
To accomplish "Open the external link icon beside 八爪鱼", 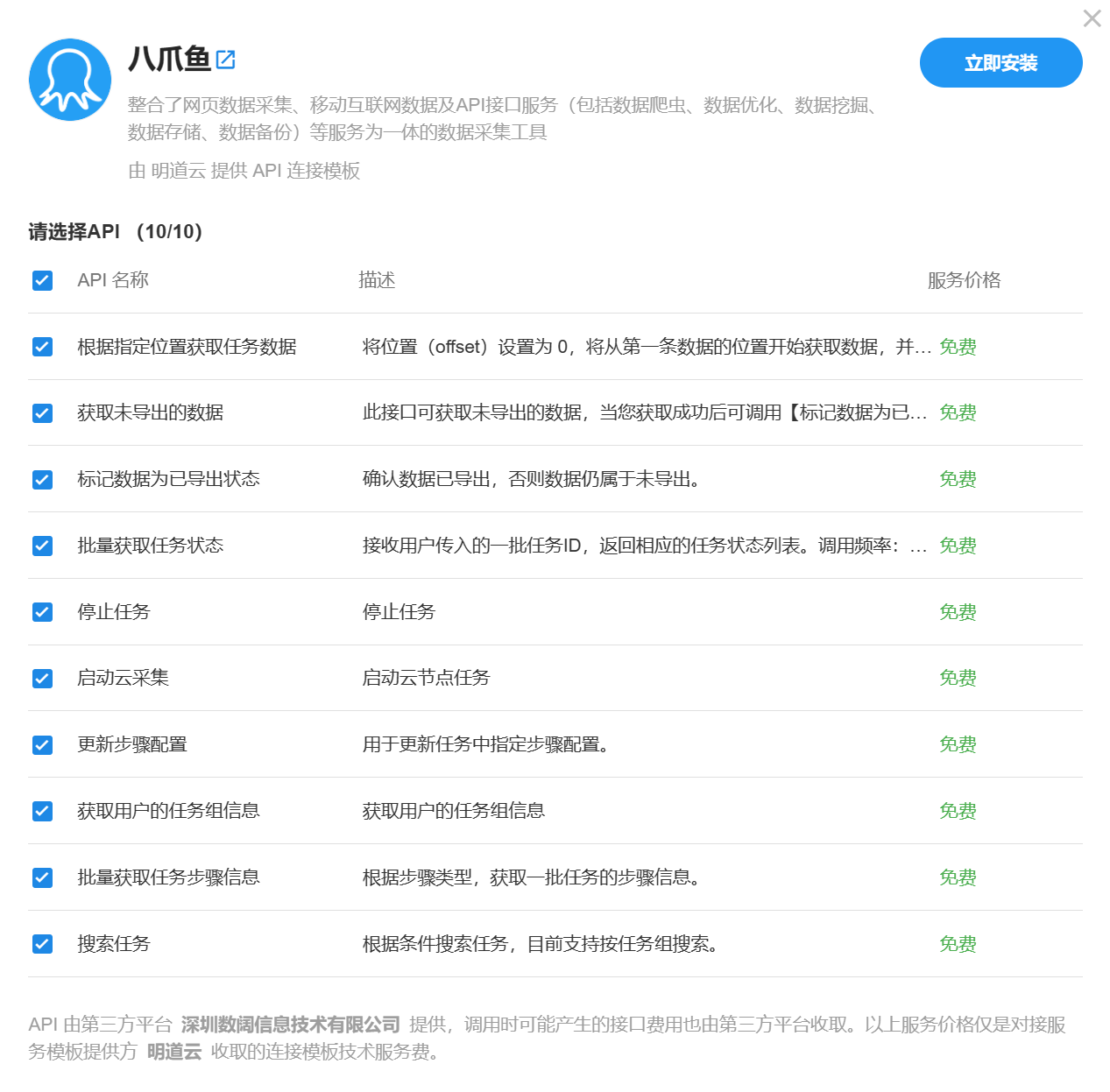I will (225, 60).
